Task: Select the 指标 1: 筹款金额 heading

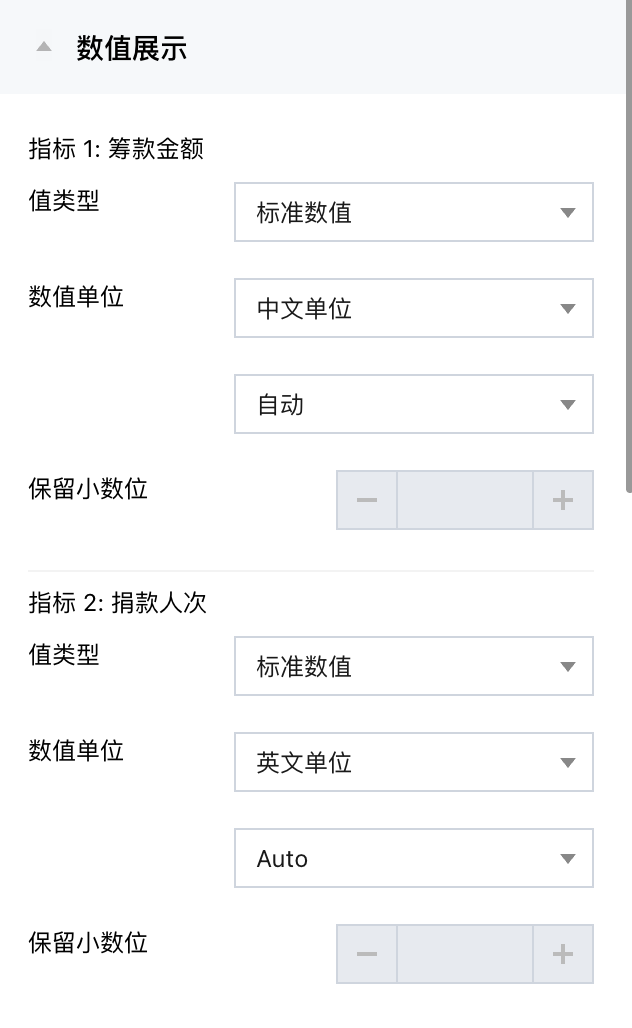Action: (116, 147)
